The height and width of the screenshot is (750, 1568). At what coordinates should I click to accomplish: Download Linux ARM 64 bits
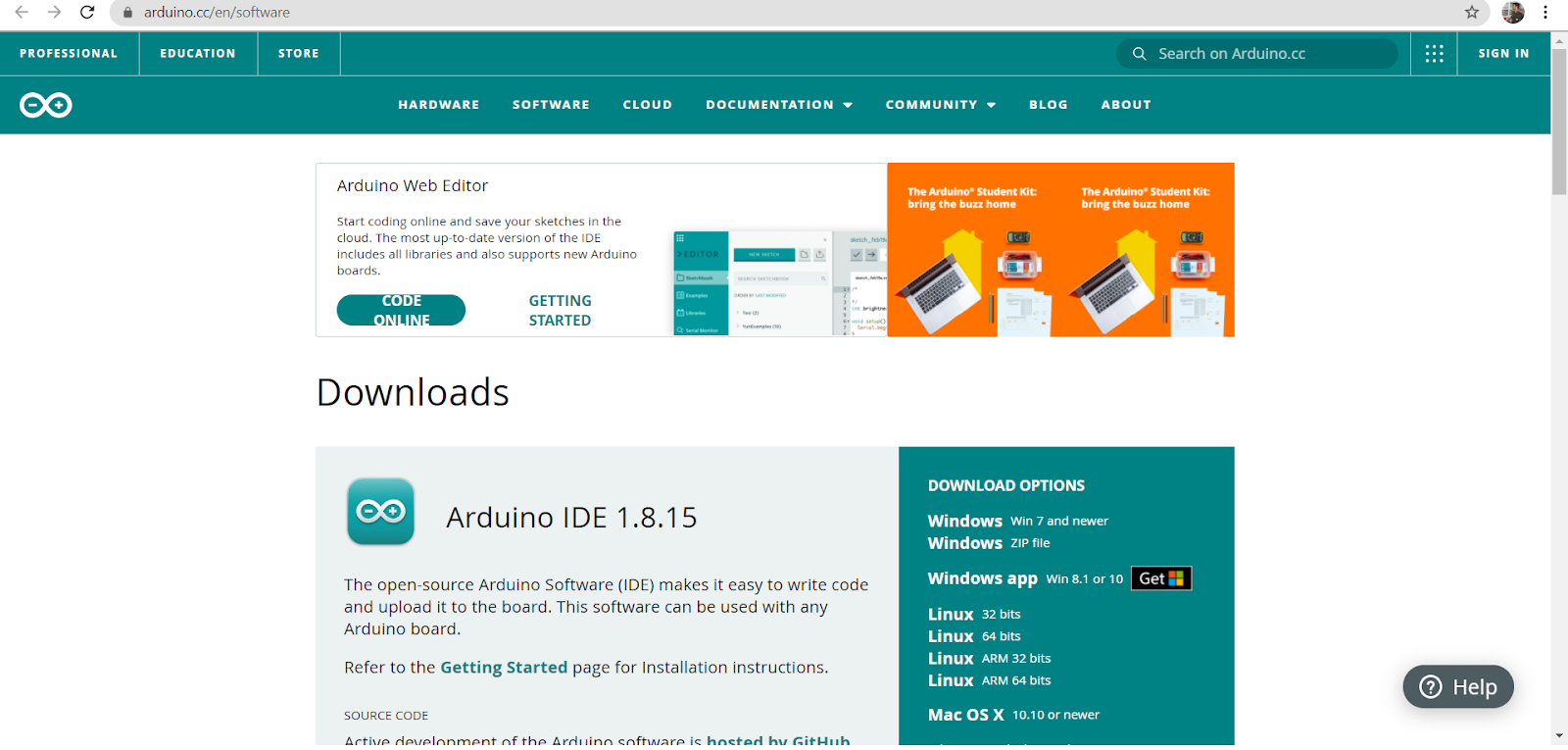[990, 680]
